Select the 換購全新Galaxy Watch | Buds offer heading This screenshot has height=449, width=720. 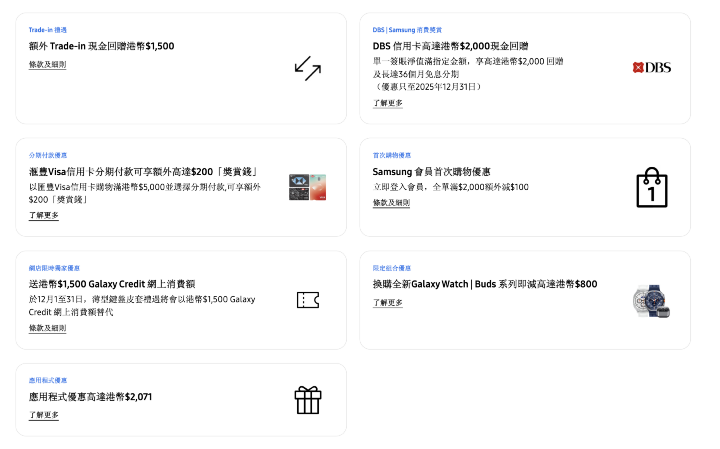[485, 284]
